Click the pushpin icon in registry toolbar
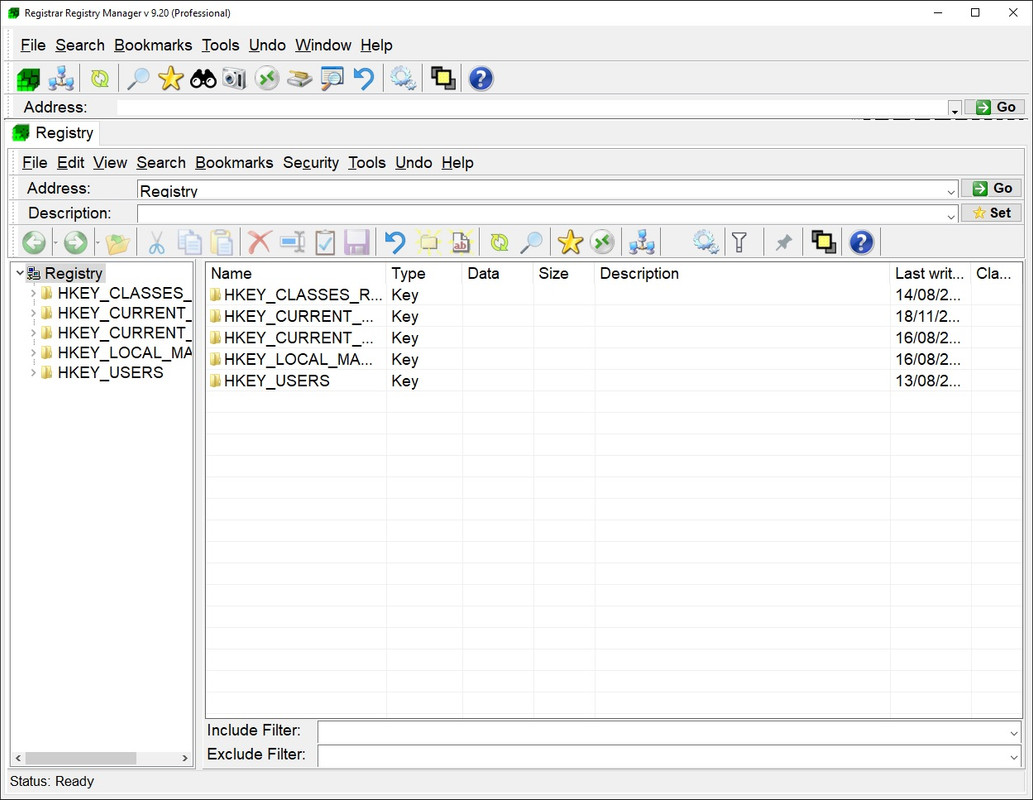The image size is (1033, 800). point(783,243)
